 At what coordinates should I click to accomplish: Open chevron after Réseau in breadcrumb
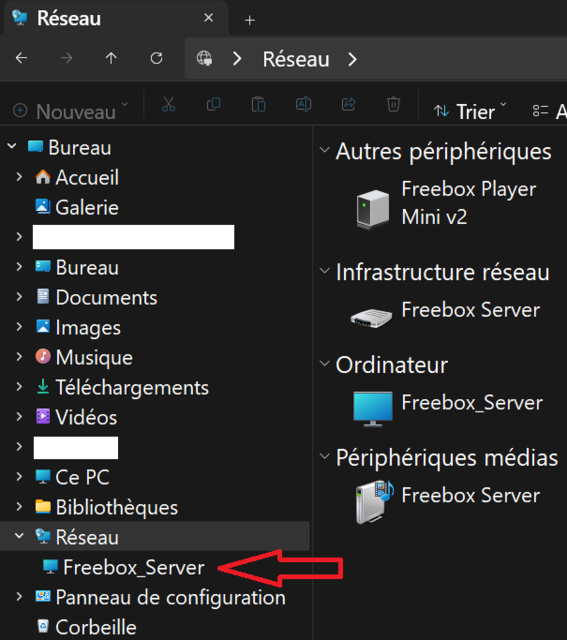coord(352,59)
